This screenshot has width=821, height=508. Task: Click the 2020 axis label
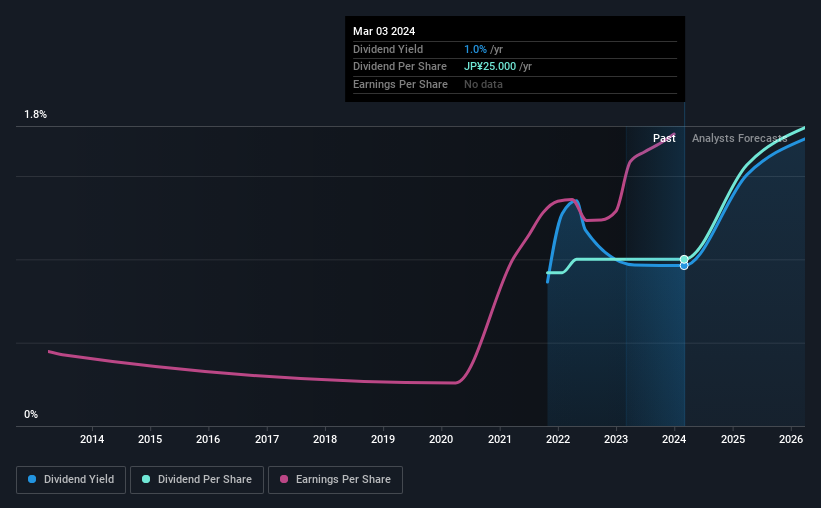pyautogui.click(x=441, y=439)
